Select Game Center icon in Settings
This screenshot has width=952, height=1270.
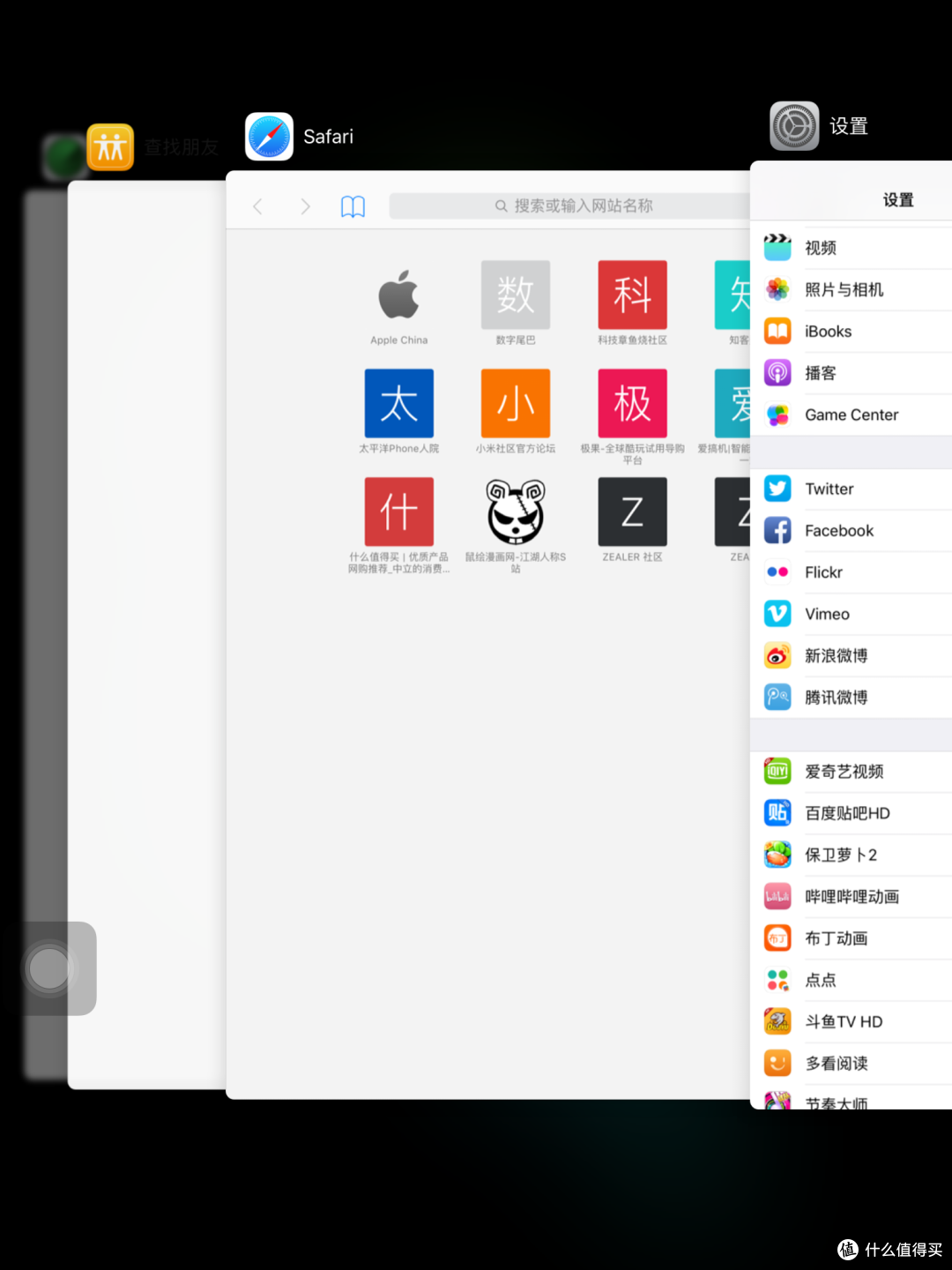tap(777, 415)
